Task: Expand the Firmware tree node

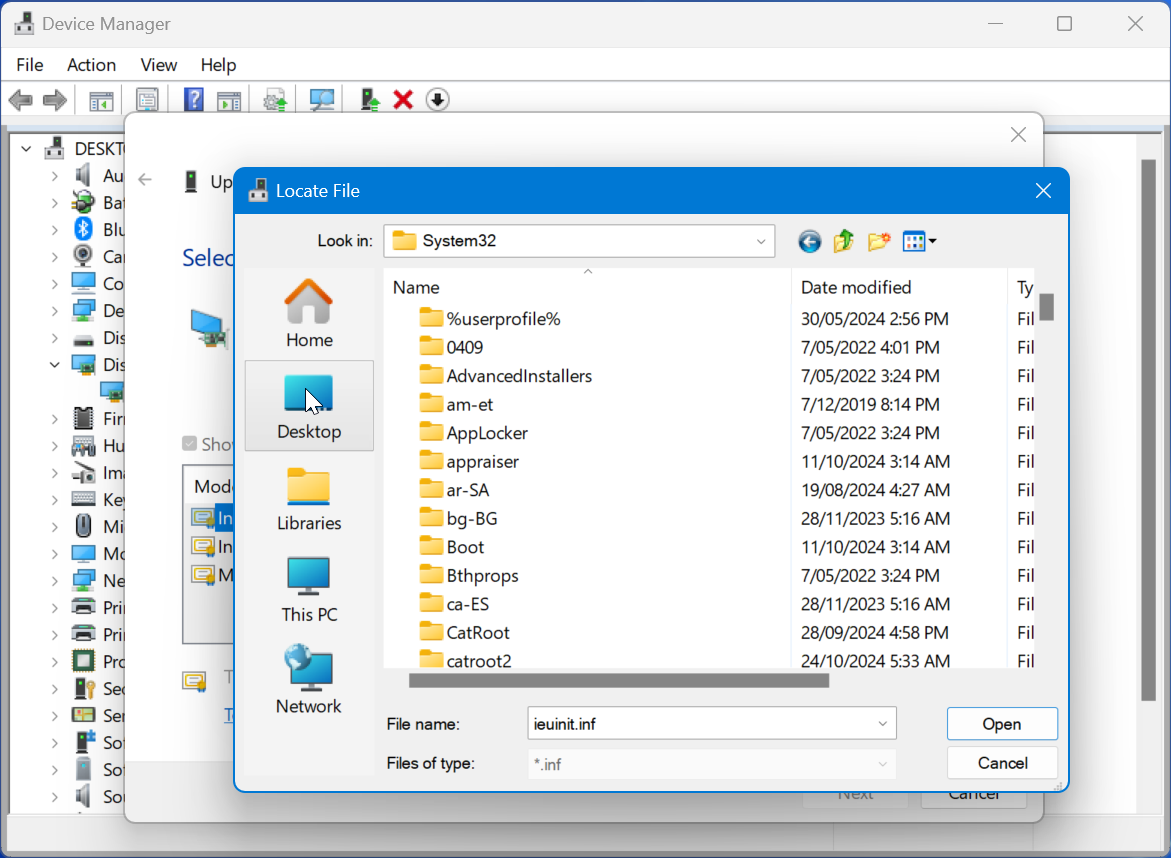Action: pyautogui.click(x=55, y=418)
